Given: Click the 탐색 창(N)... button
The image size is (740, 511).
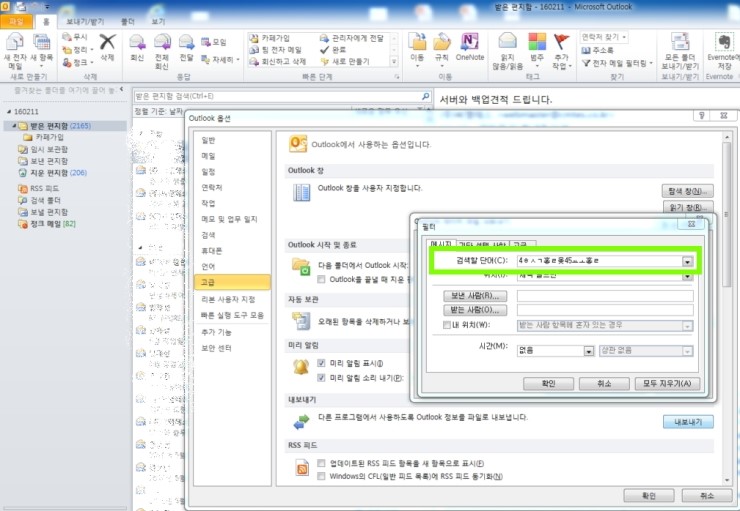Looking at the screenshot, I should (x=688, y=191).
